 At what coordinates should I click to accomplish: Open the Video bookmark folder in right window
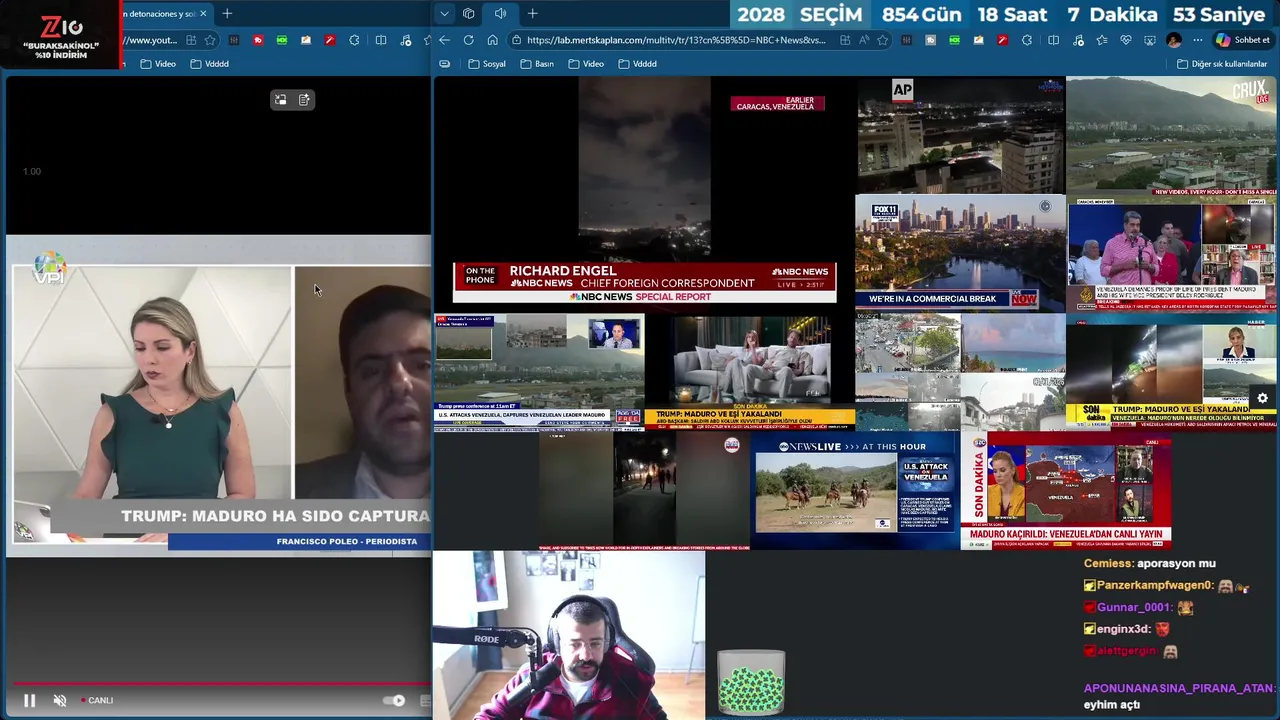point(586,63)
